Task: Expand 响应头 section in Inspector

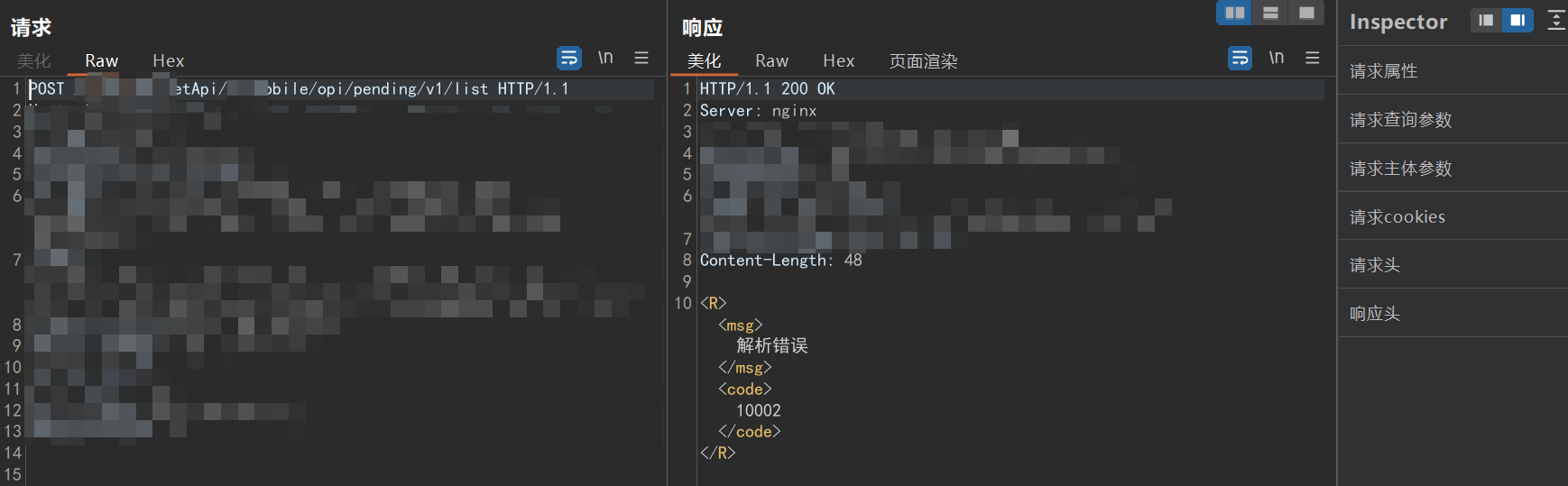Action: pos(1374,314)
